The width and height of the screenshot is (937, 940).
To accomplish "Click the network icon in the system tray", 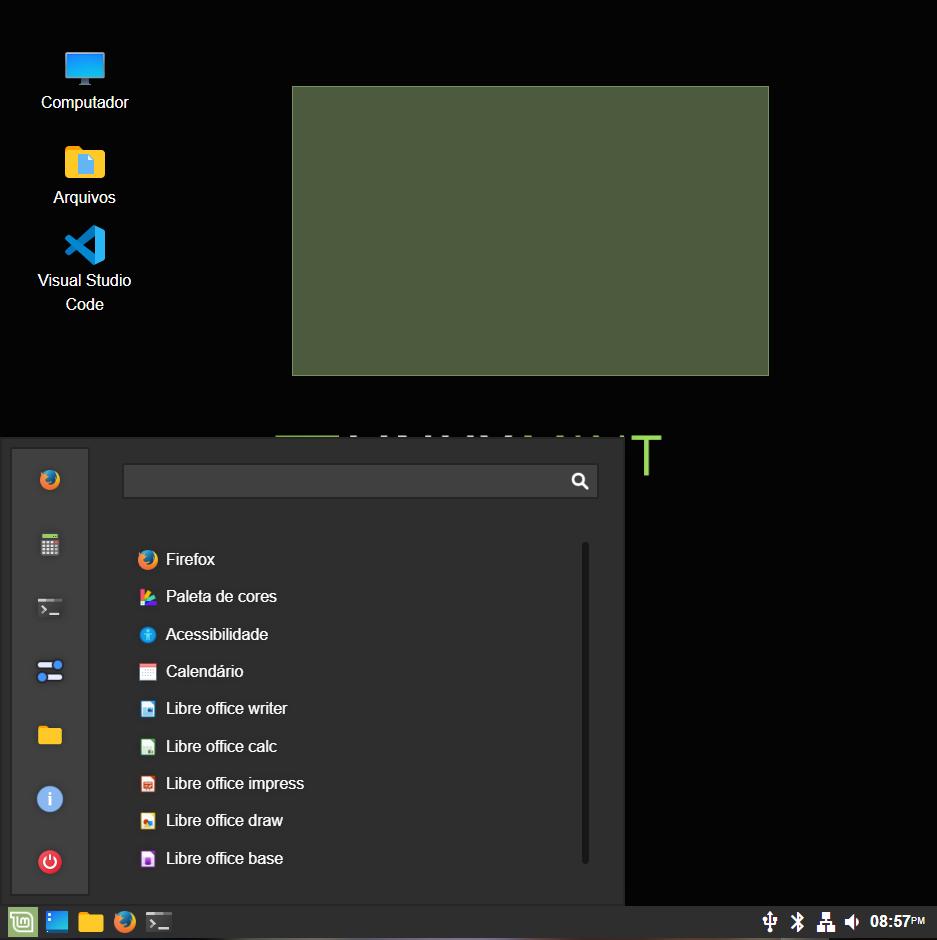I will (825, 921).
